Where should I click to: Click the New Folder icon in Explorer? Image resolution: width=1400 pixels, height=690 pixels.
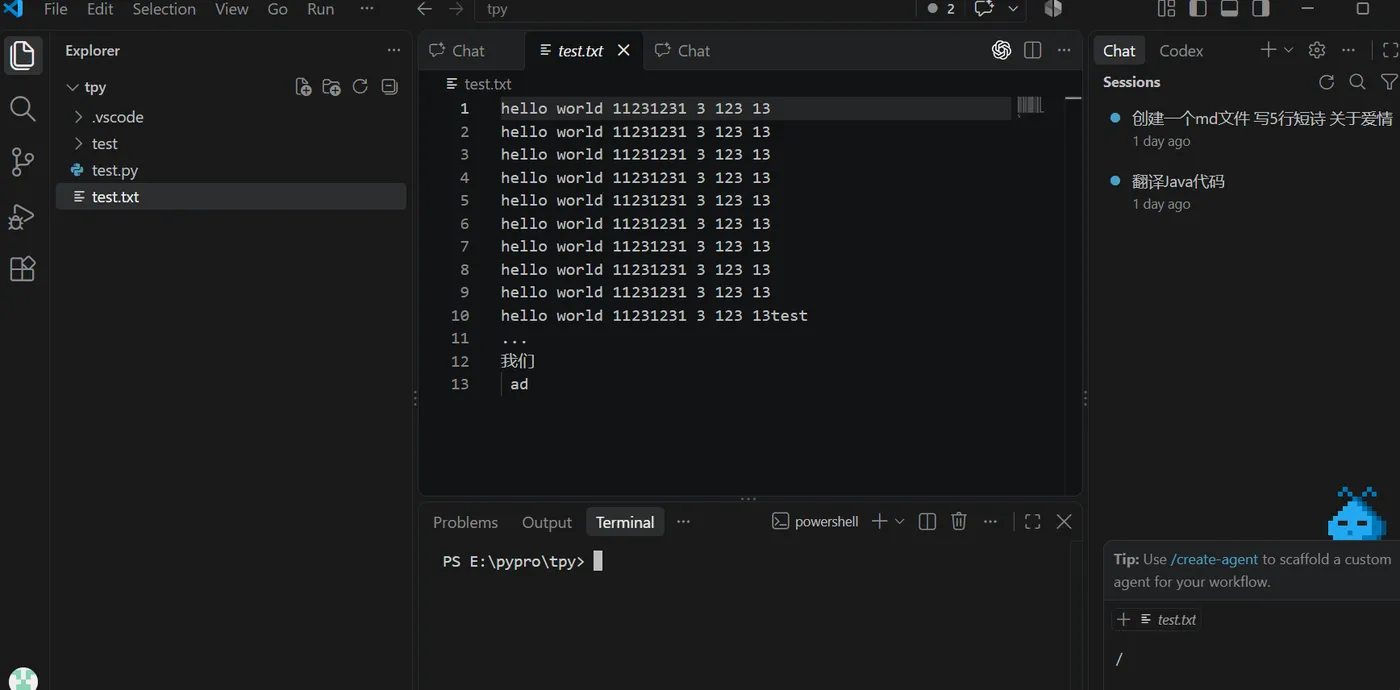pos(332,87)
